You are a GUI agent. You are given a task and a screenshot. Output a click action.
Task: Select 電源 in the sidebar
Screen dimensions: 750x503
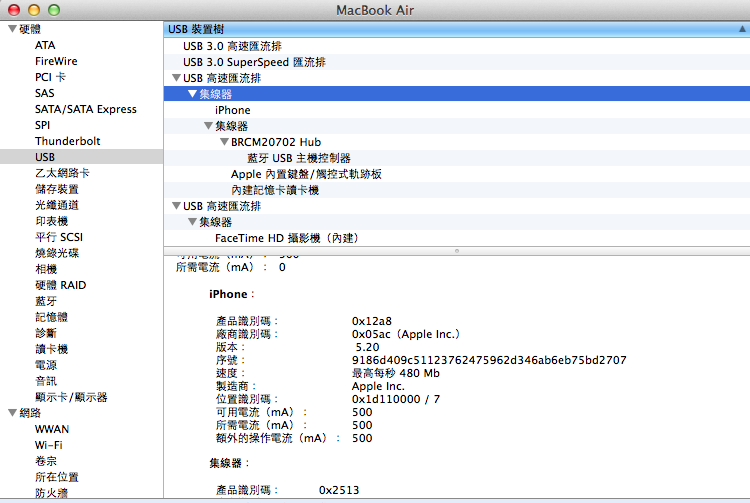pyautogui.click(x=46, y=365)
